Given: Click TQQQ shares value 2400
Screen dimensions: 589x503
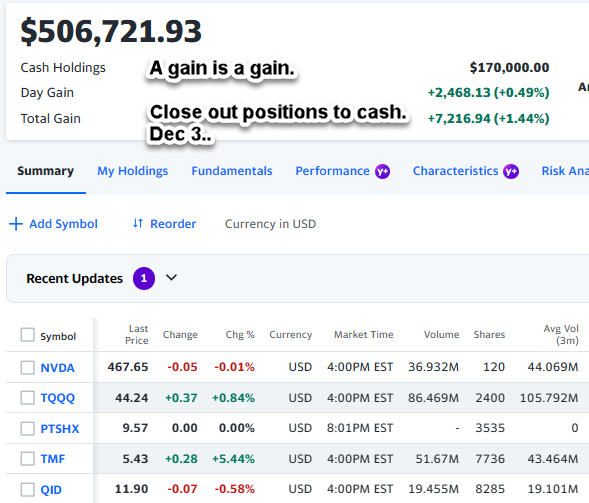Looking at the screenshot, I should [490, 398].
